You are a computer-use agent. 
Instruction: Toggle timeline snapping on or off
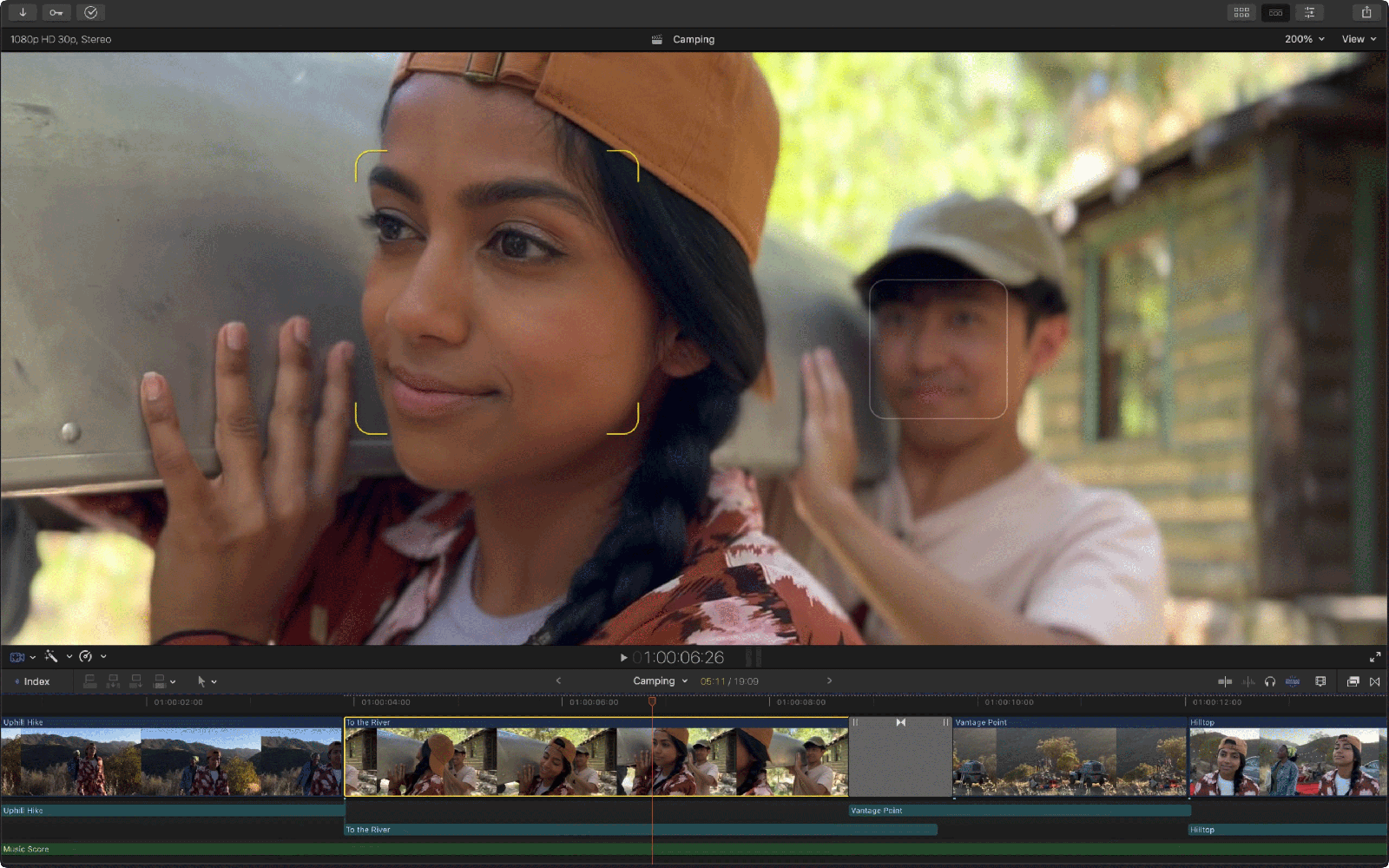pyautogui.click(x=1293, y=681)
